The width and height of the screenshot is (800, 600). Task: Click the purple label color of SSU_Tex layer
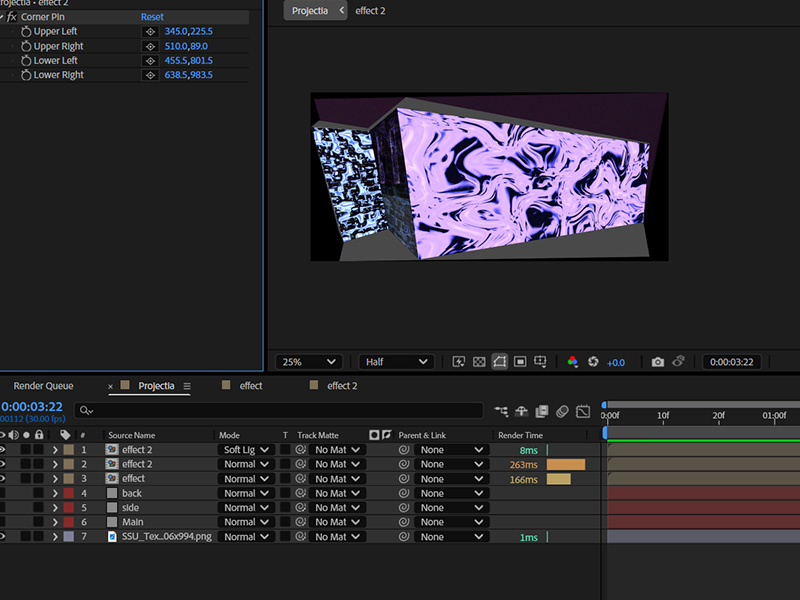pyautogui.click(x=68, y=537)
